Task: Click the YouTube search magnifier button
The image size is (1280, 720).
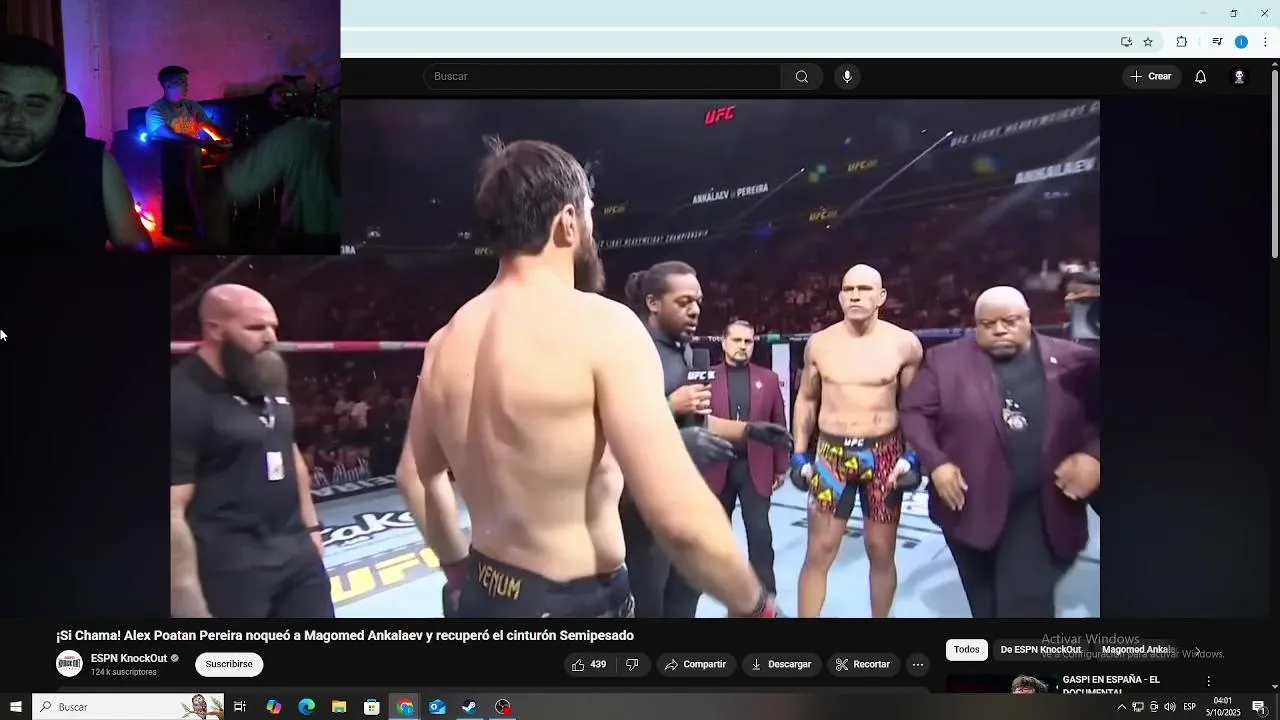Action: (x=802, y=77)
